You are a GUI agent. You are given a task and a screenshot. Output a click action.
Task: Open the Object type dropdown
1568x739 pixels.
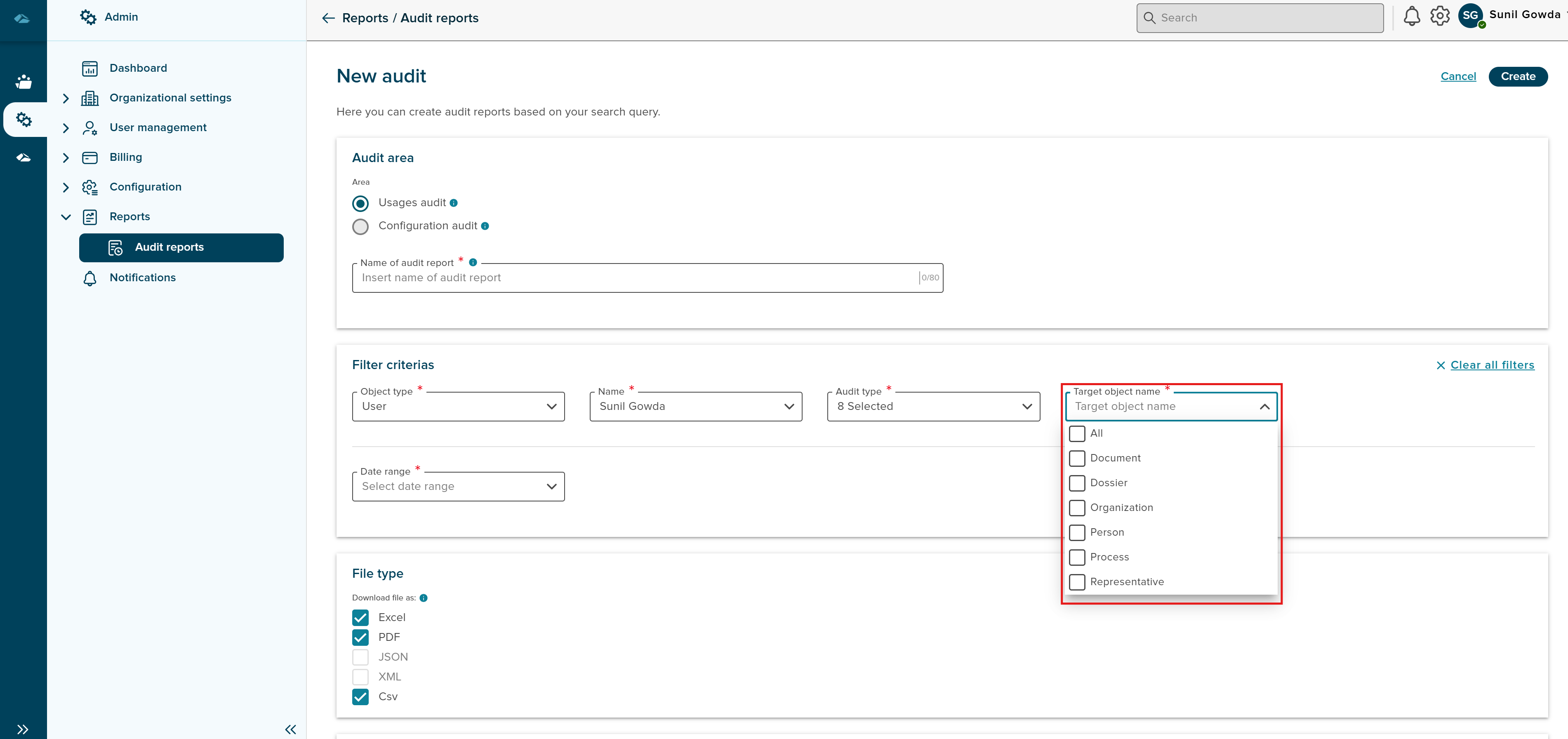458,407
